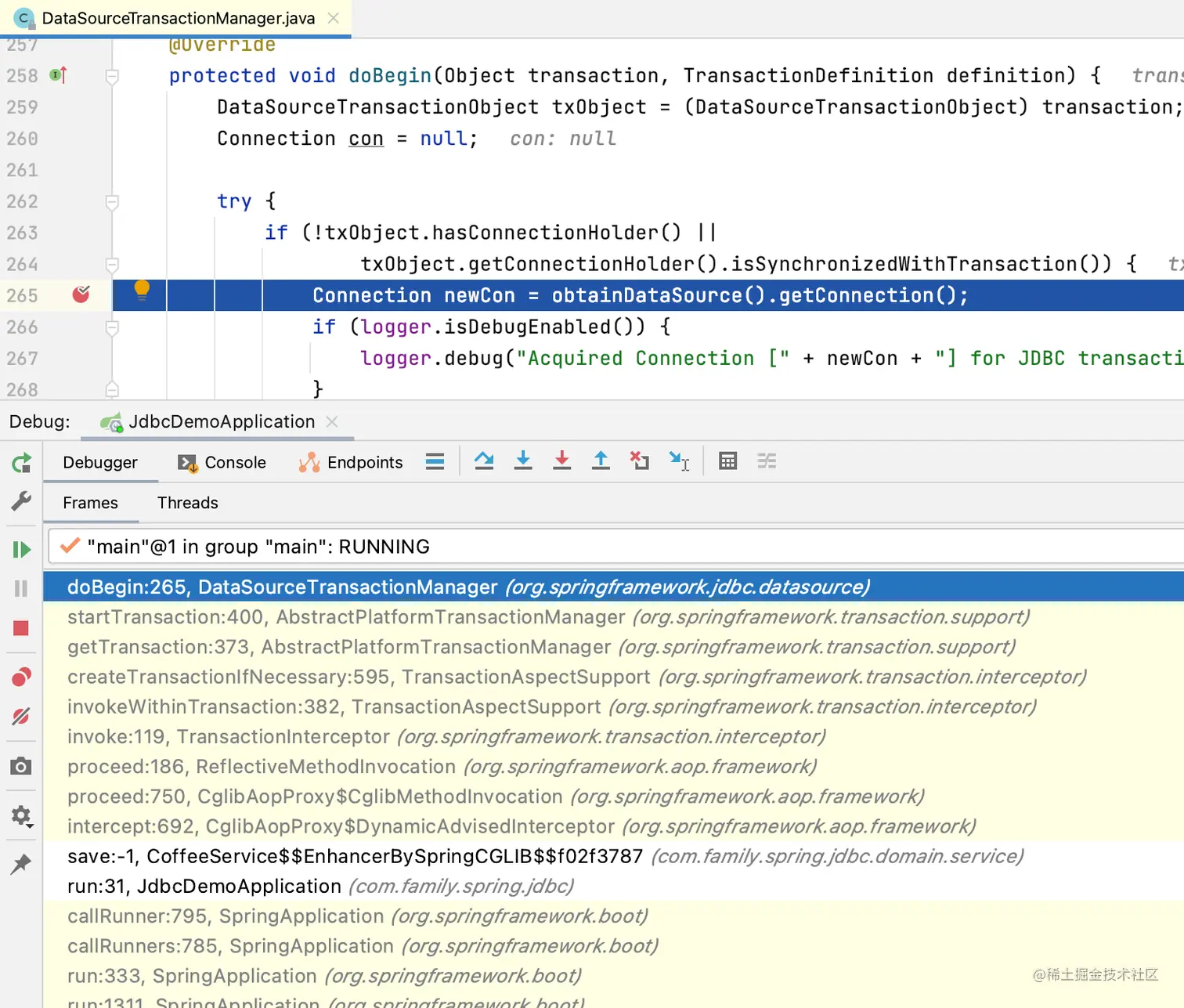The width and height of the screenshot is (1184, 1008).
Task: Toggle the breakpoint on line 265
Action: [x=81, y=294]
